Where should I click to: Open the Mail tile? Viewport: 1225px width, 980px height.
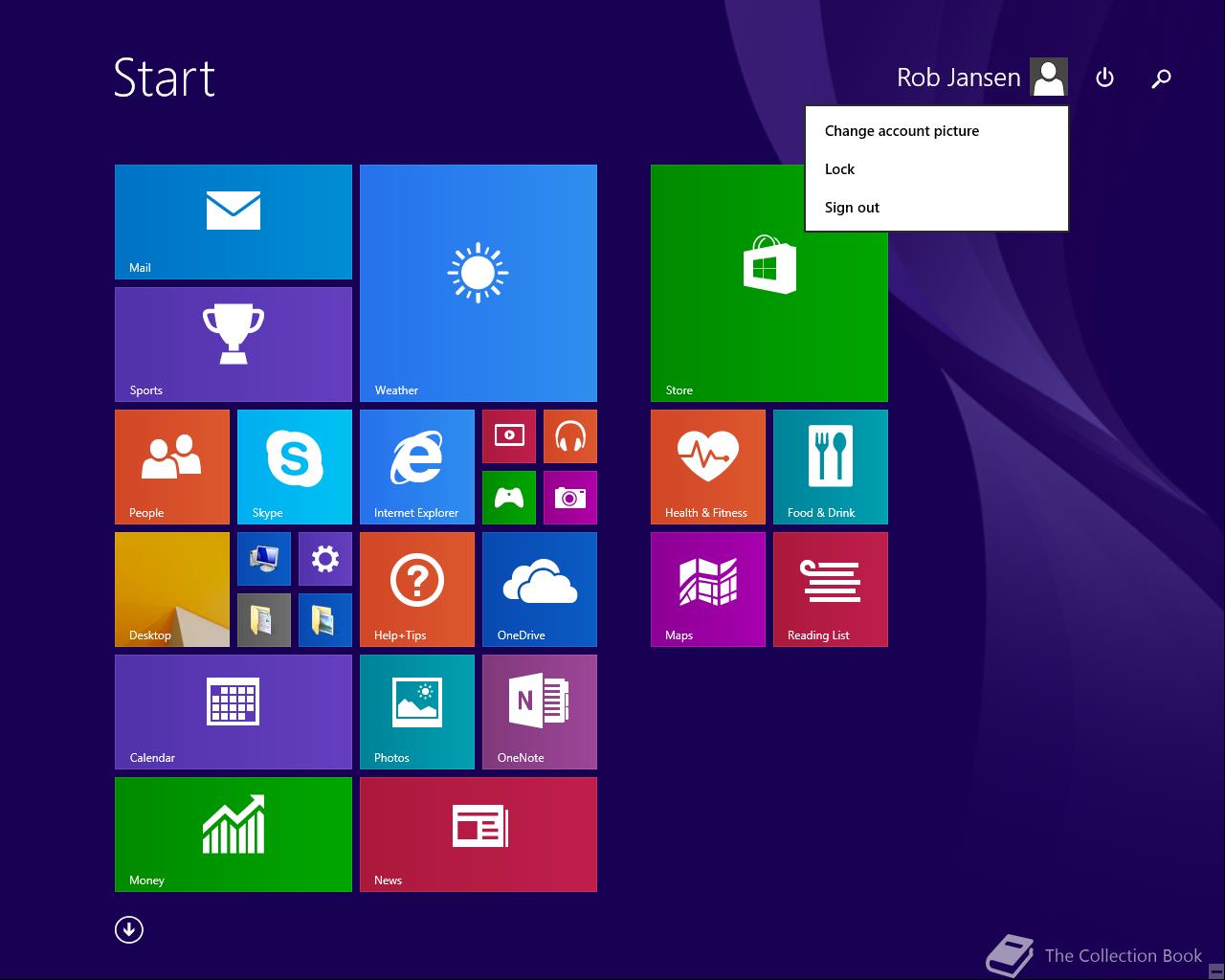[x=234, y=222]
